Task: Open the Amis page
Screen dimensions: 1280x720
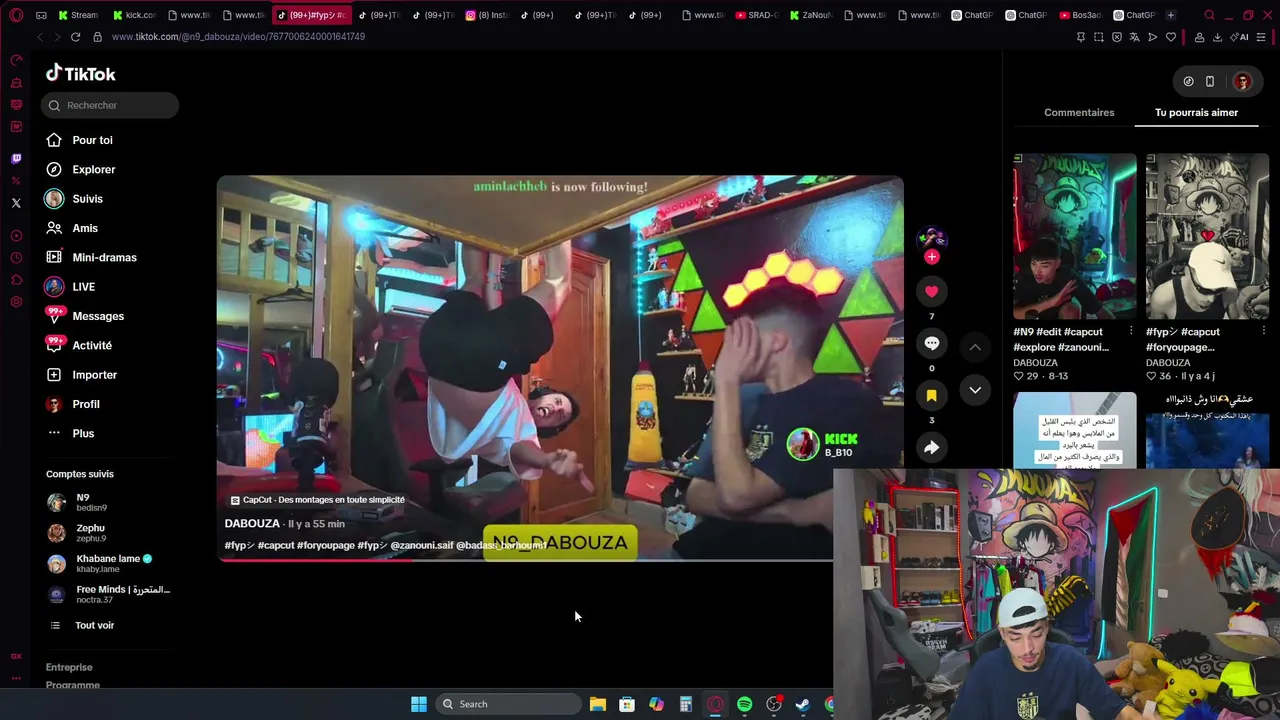Action: [85, 228]
